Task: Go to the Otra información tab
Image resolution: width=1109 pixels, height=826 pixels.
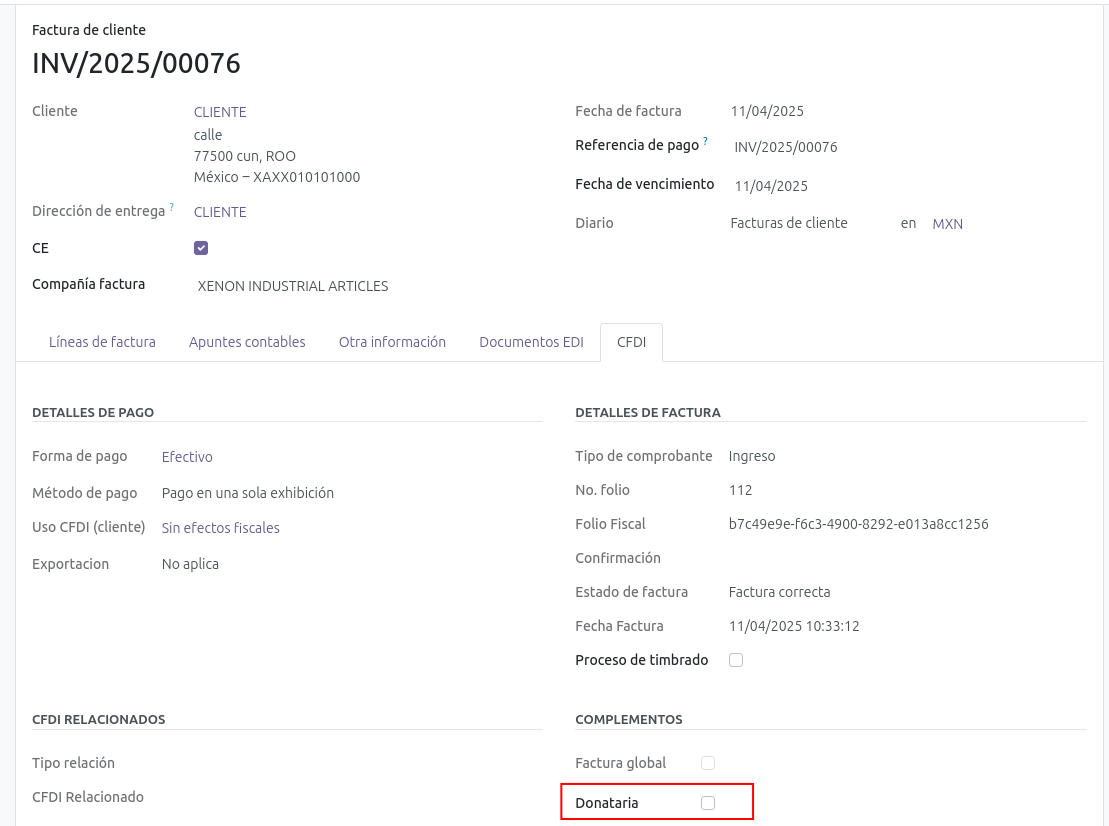Action: (x=392, y=342)
